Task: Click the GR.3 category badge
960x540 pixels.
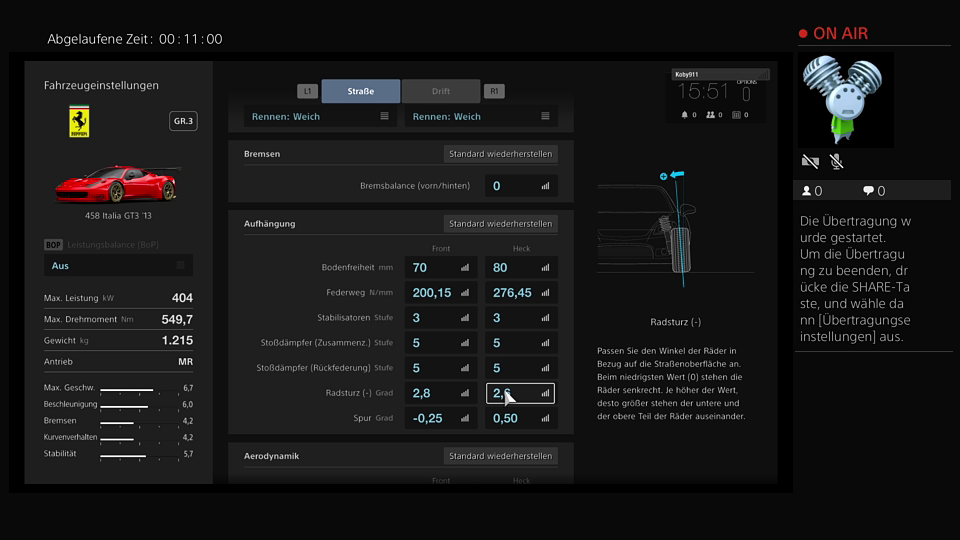Action: 183,121
